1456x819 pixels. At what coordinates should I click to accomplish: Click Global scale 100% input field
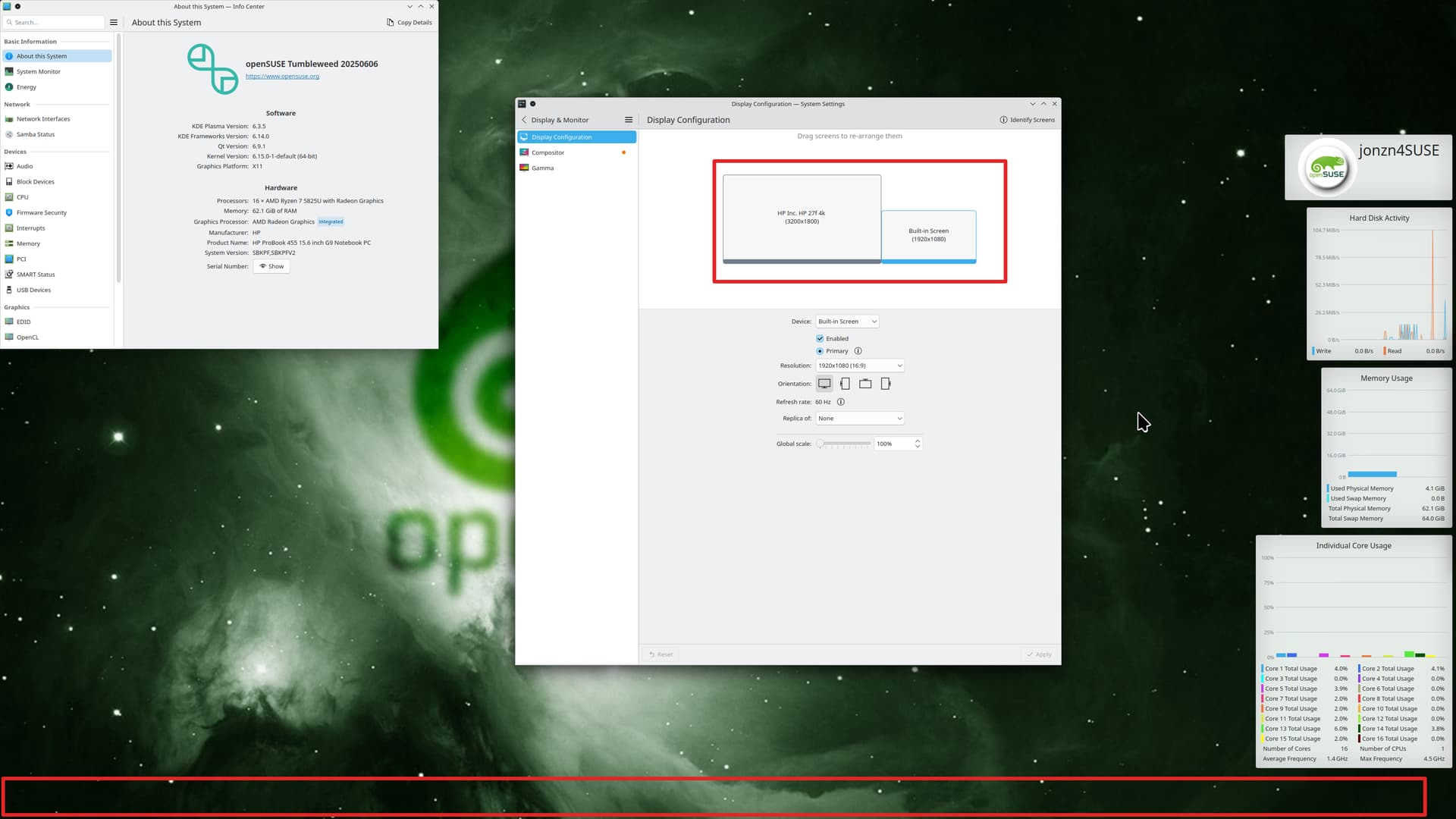pos(893,444)
